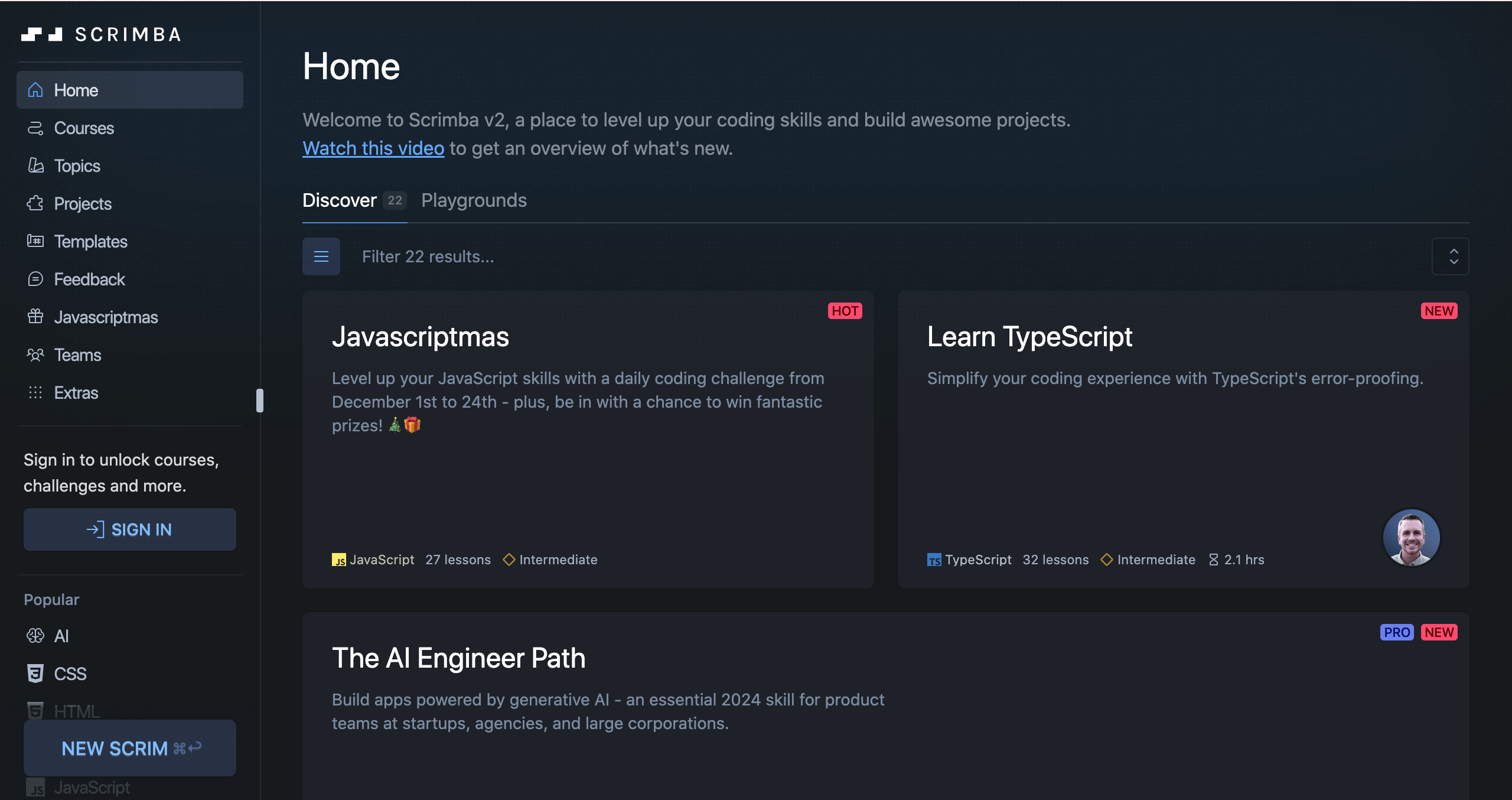Select the Feedback sidebar icon
Screen dimensions: 1512x800
(x=35, y=280)
